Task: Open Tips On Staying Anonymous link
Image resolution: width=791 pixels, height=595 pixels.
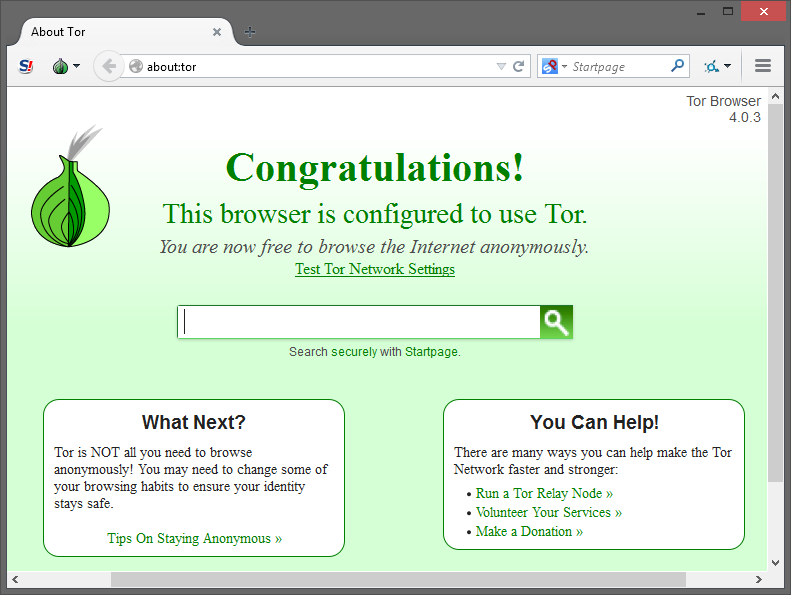Action: [x=194, y=538]
